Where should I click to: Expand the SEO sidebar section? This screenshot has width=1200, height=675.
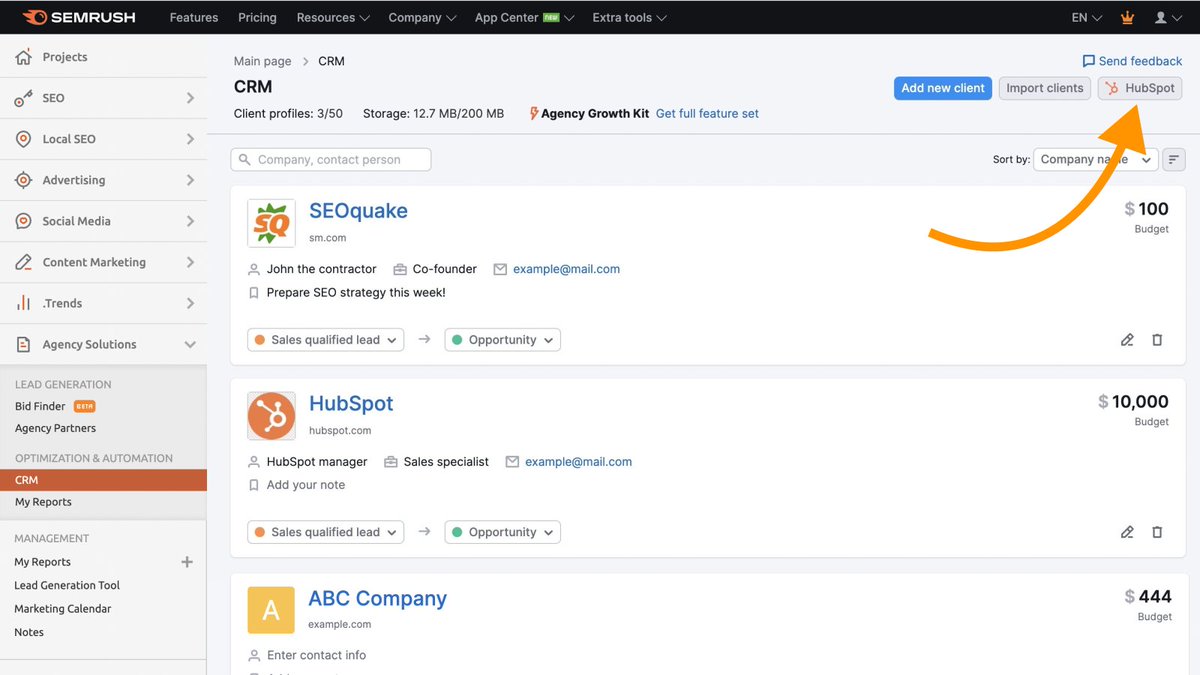tap(190, 98)
